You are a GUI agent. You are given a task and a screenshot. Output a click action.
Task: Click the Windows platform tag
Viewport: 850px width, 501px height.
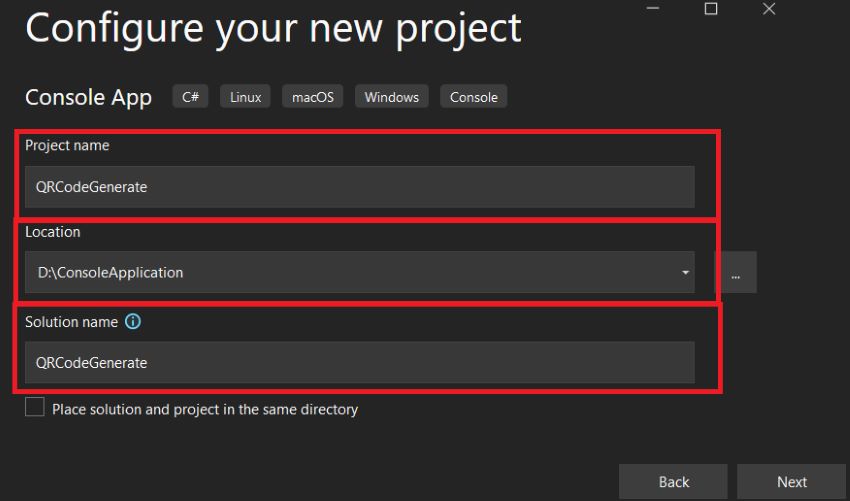click(x=391, y=97)
